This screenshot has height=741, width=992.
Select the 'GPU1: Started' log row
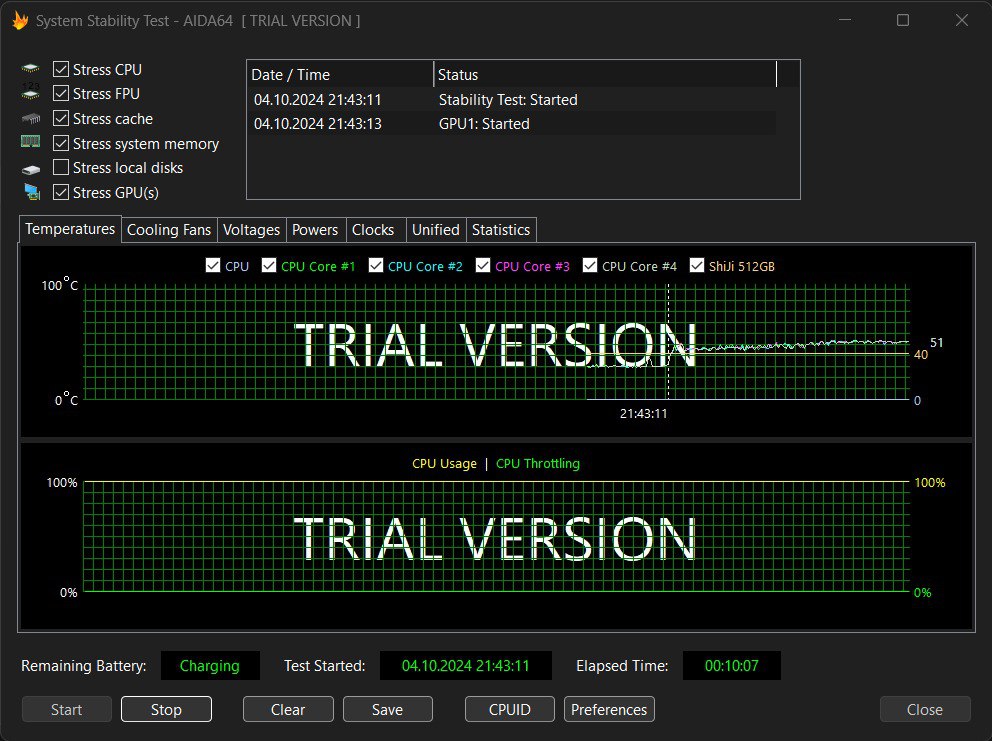coord(511,124)
